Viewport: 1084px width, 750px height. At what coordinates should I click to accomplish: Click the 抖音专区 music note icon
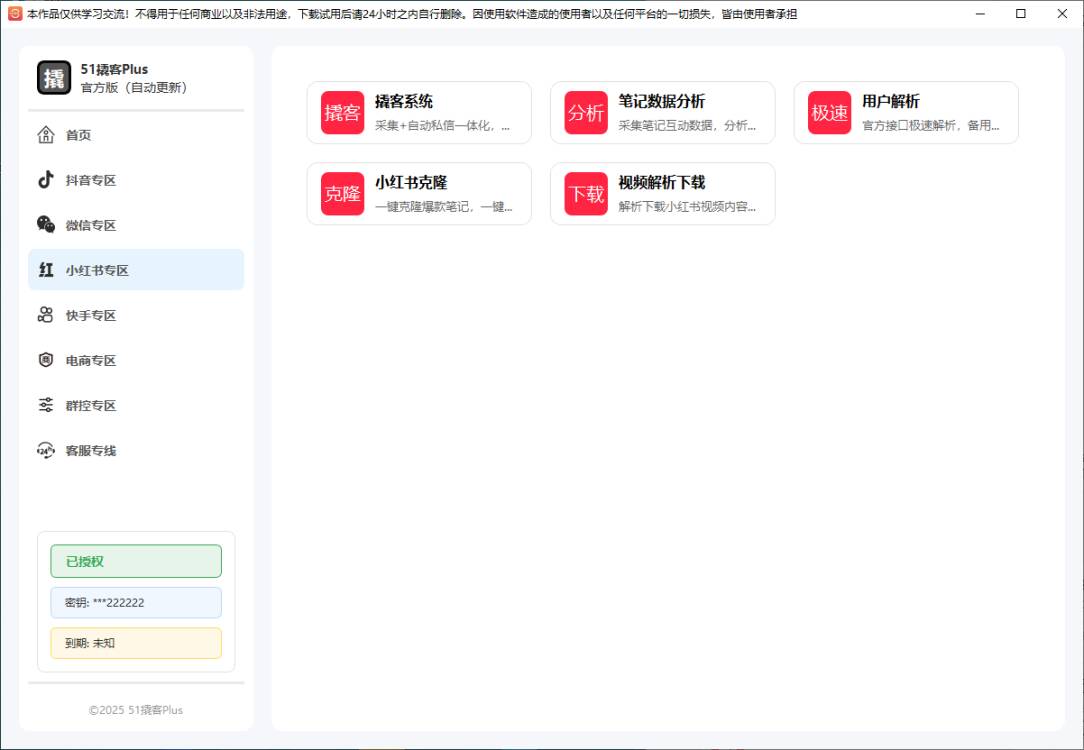(x=45, y=179)
